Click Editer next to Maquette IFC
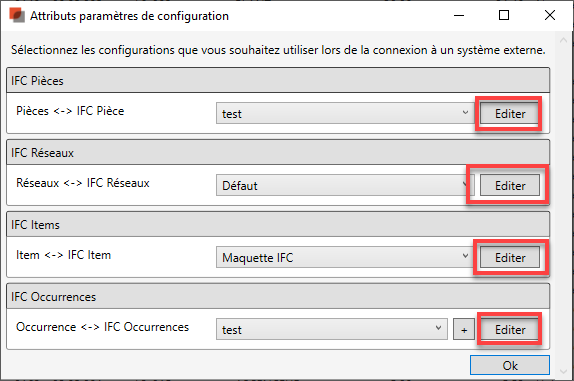The image size is (574, 381). point(510,257)
